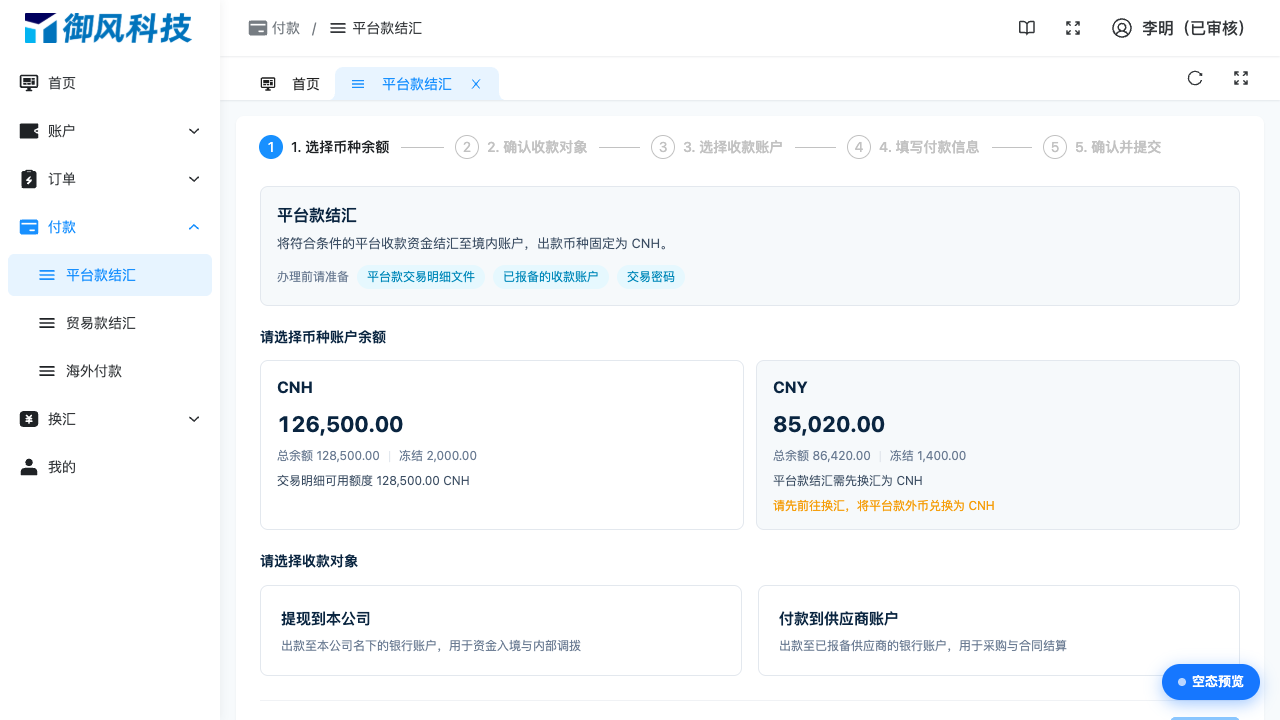Open the documentation book icon in header
The width and height of the screenshot is (1280, 720).
1027,28
